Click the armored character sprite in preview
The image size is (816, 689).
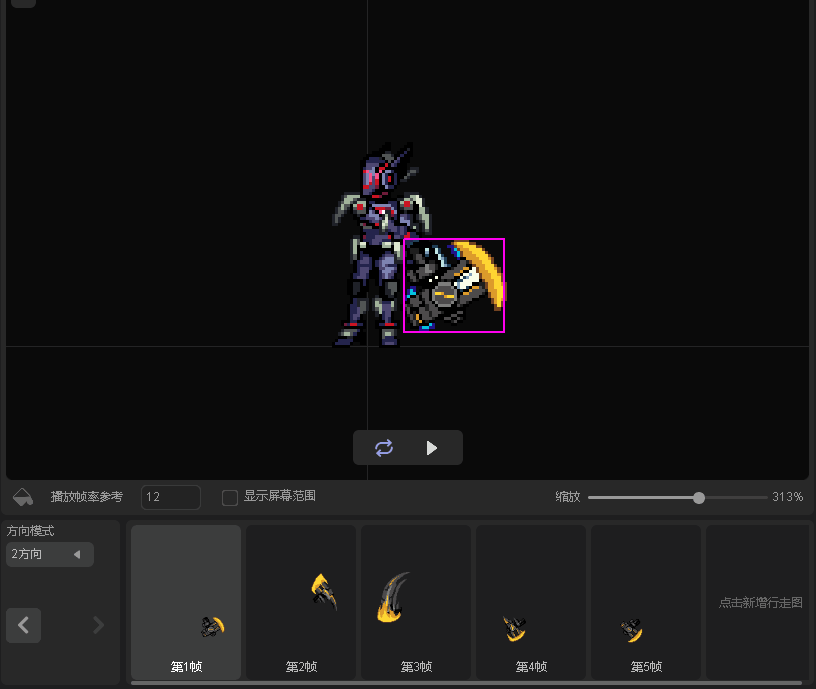pyautogui.click(x=381, y=244)
